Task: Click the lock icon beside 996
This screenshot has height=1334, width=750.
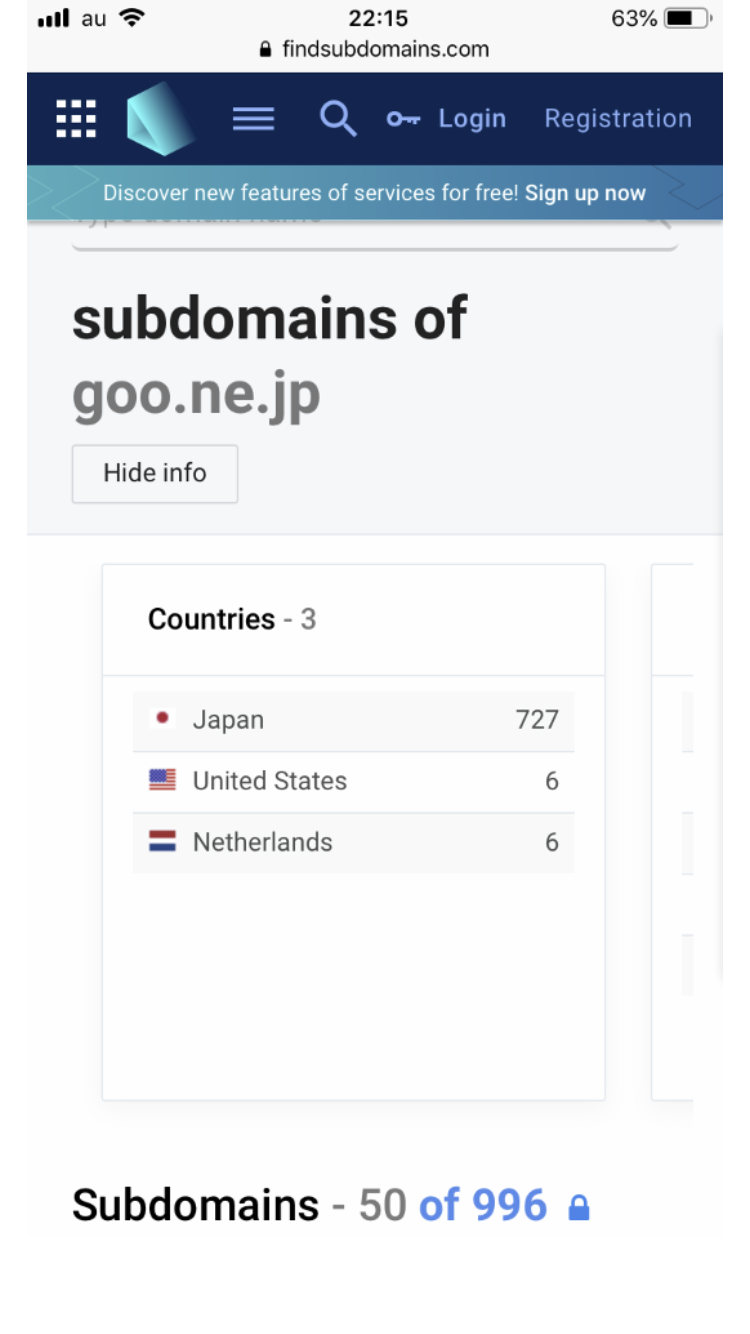Action: [x=579, y=1209]
